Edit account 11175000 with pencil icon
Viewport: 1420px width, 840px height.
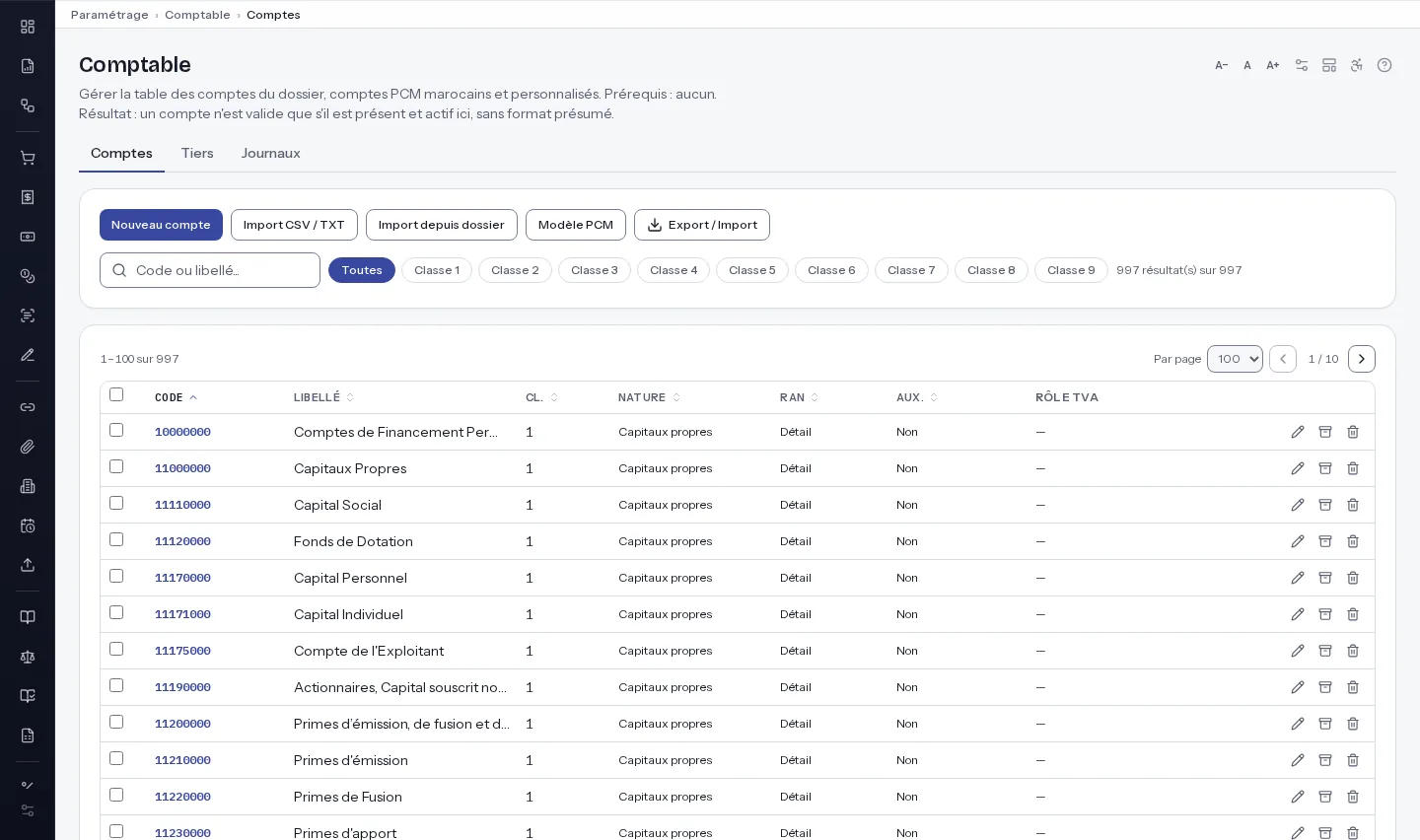click(1298, 651)
